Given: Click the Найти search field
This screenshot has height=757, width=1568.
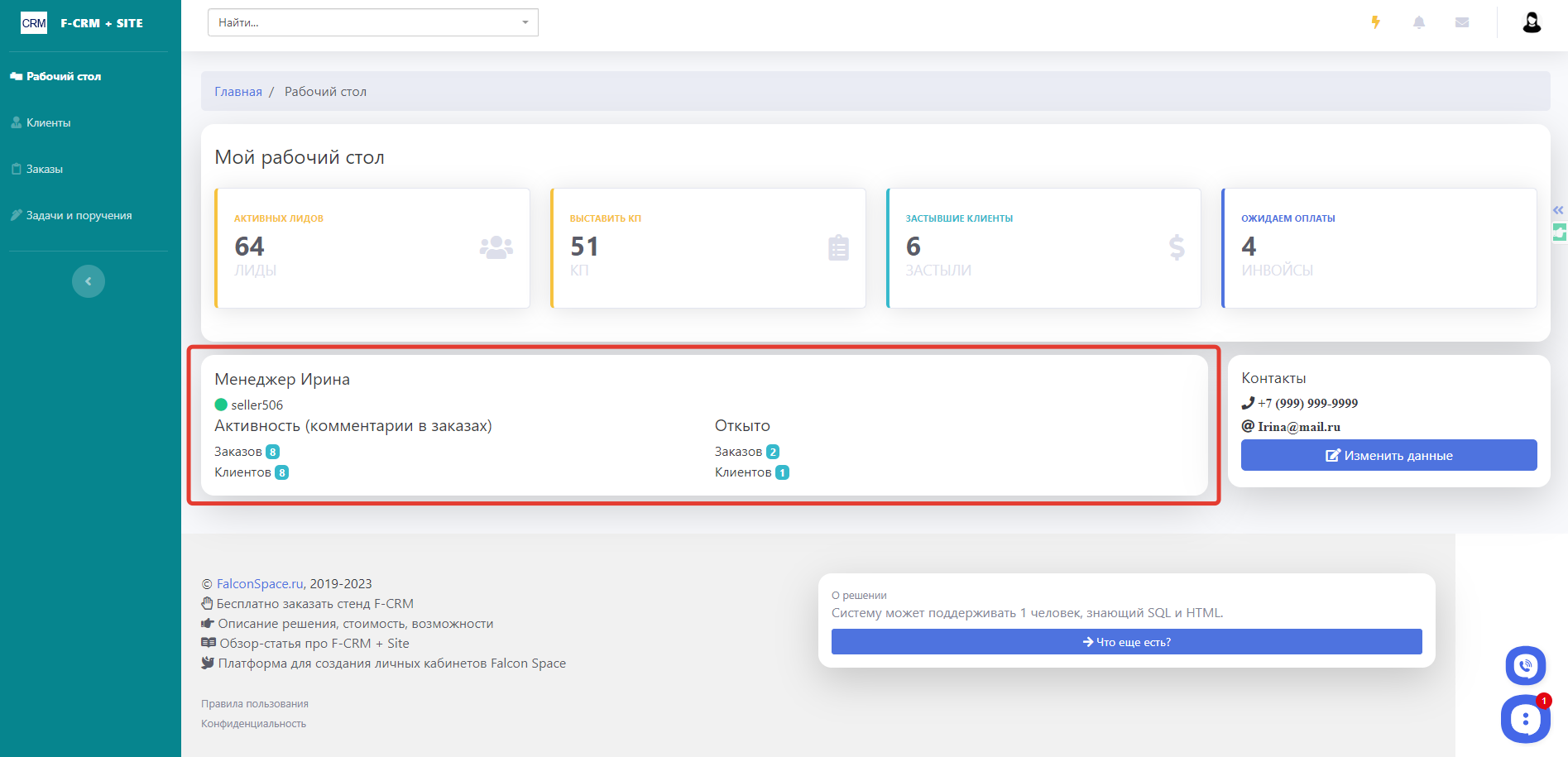Looking at the screenshot, I should (364, 22).
